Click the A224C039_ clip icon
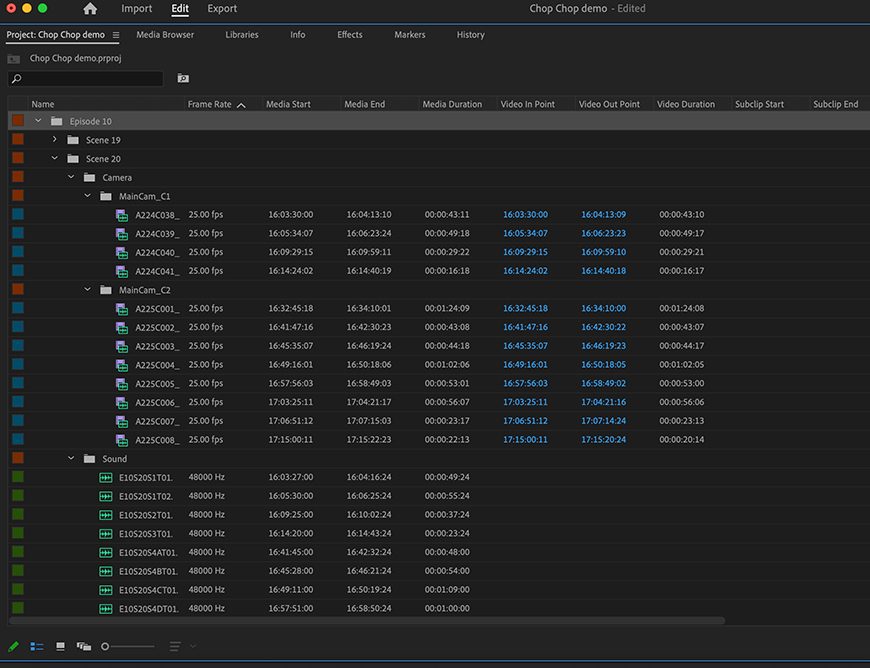870x668 pixels. pos(122,234)
